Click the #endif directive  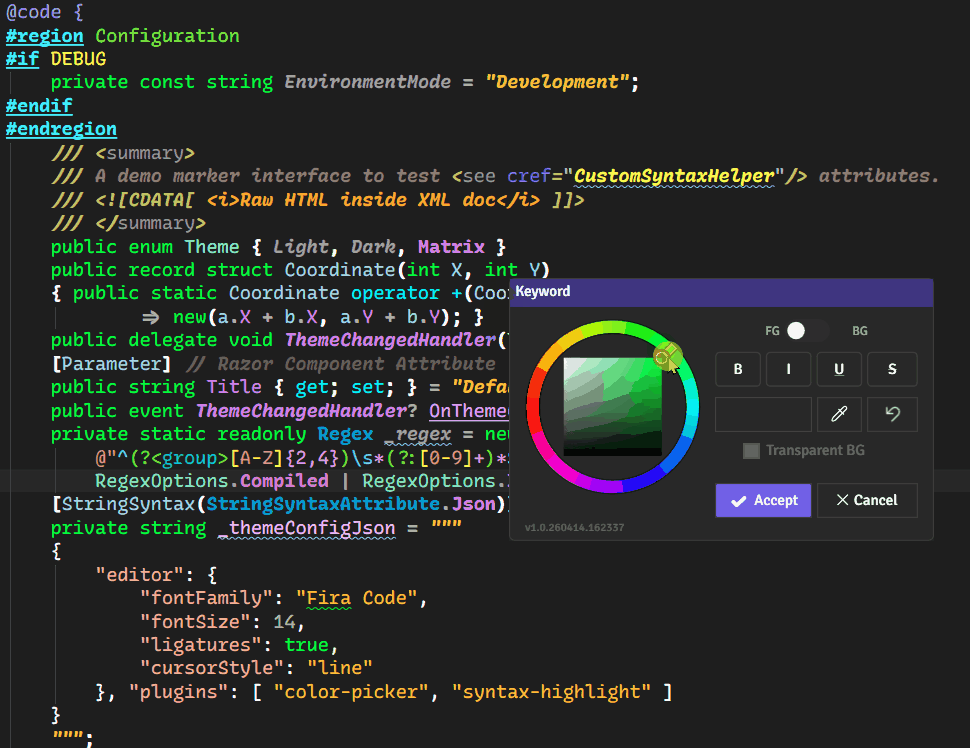coord(39,106)
